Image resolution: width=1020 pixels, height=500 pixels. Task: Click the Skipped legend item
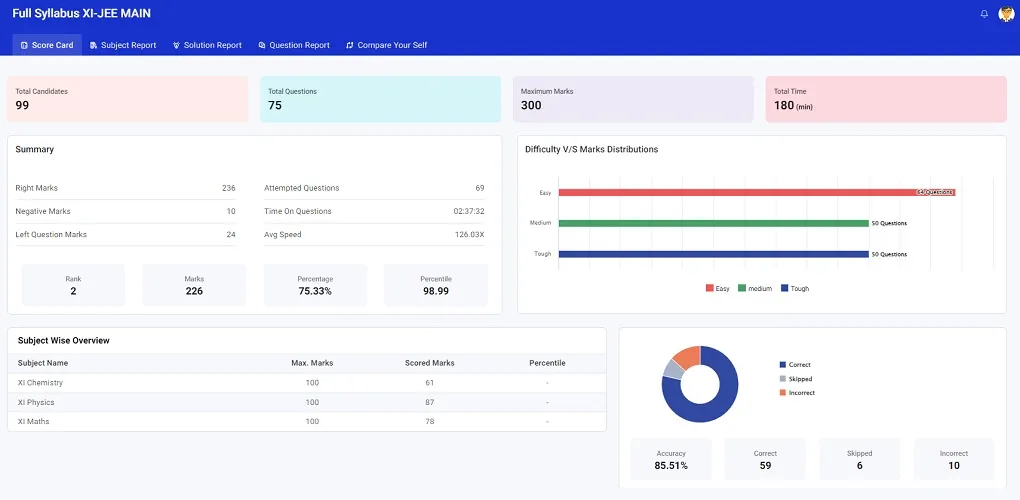800,379
